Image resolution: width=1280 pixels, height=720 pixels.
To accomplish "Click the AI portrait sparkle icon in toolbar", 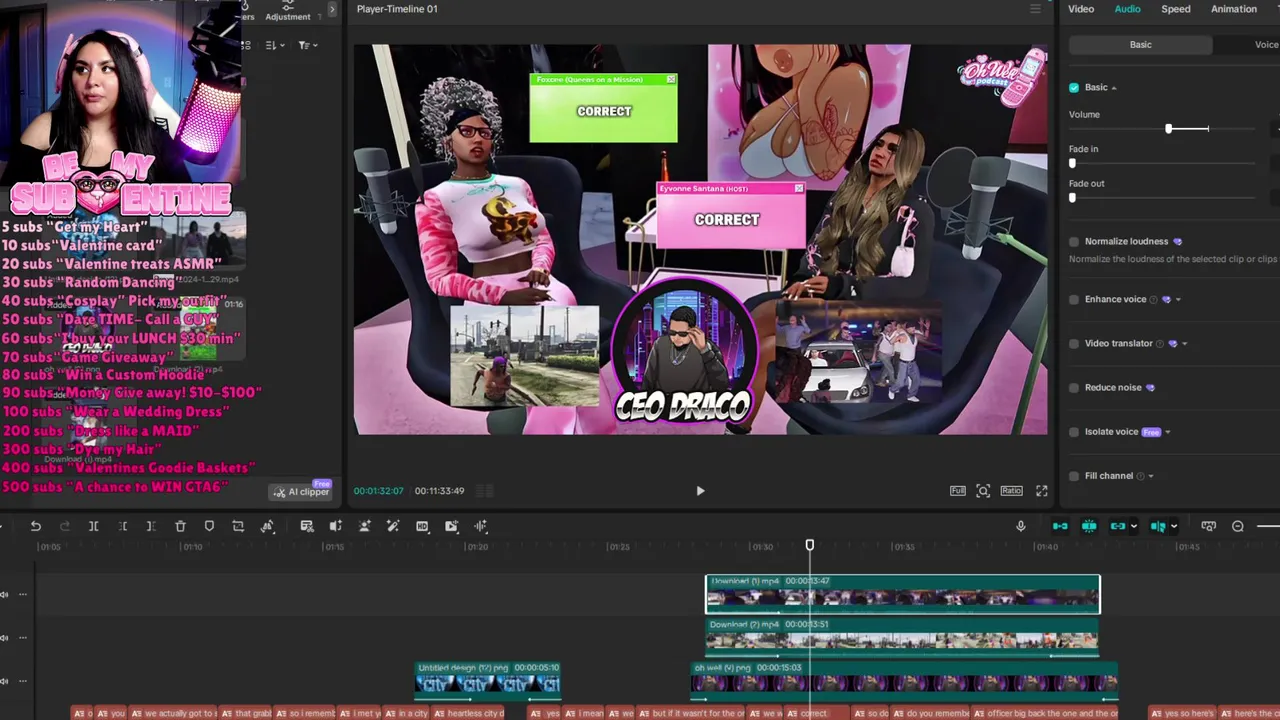I will click(364, 526).
